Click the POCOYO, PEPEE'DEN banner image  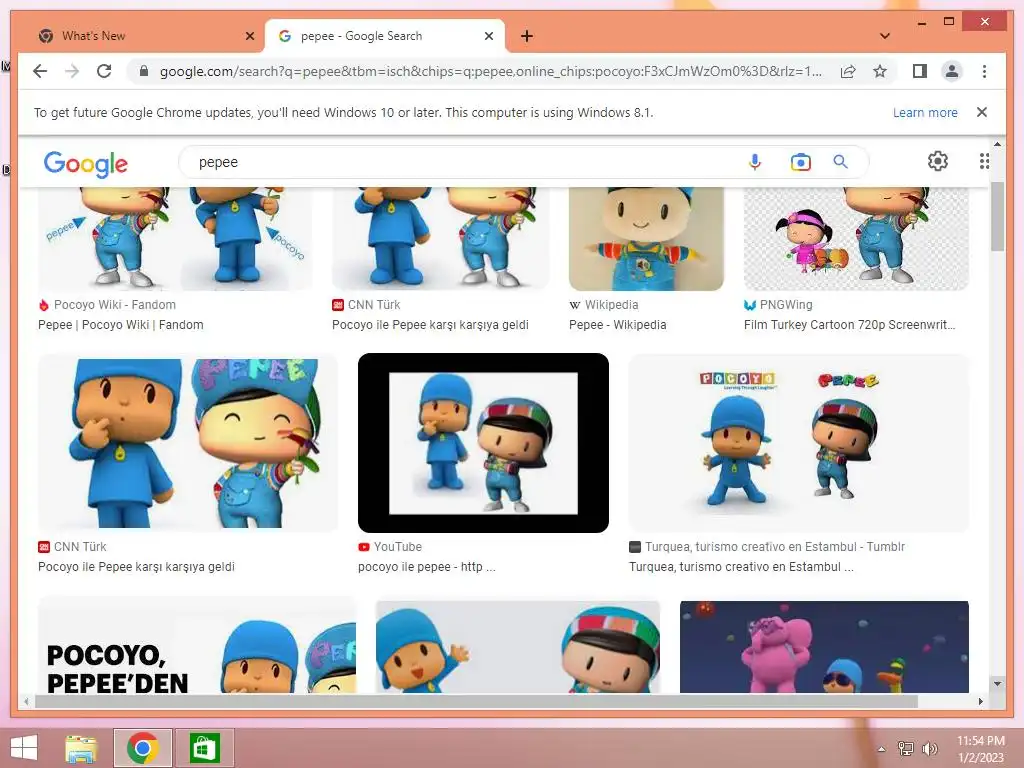click(197, 647)
